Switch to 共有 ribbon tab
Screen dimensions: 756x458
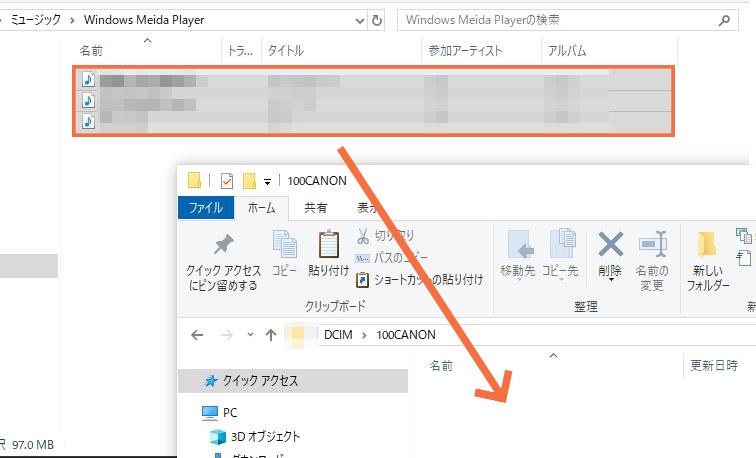click(x=316, y=208)
